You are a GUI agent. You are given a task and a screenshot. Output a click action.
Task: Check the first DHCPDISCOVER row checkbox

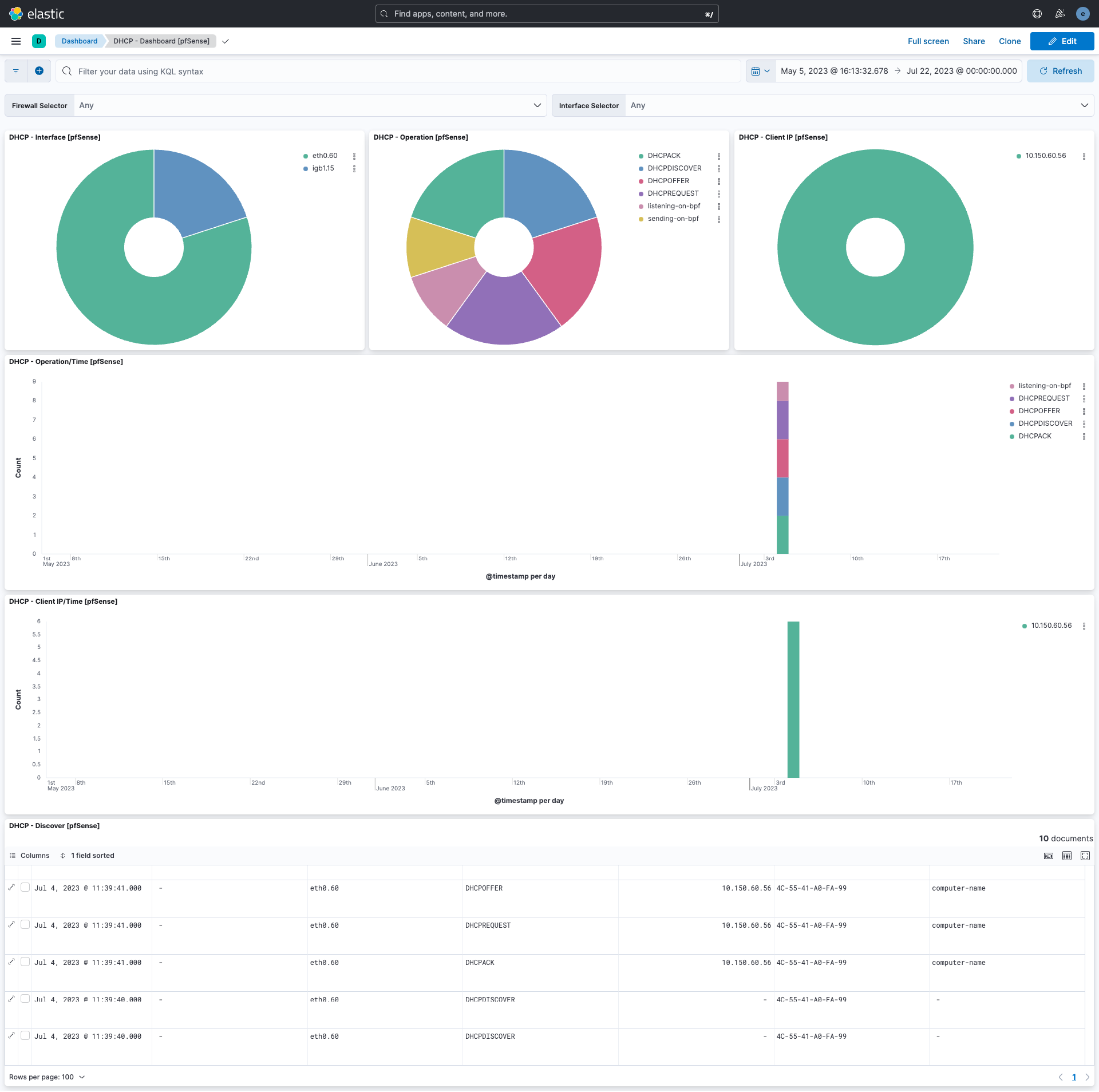pyautogui.click(x=25, y=999)
